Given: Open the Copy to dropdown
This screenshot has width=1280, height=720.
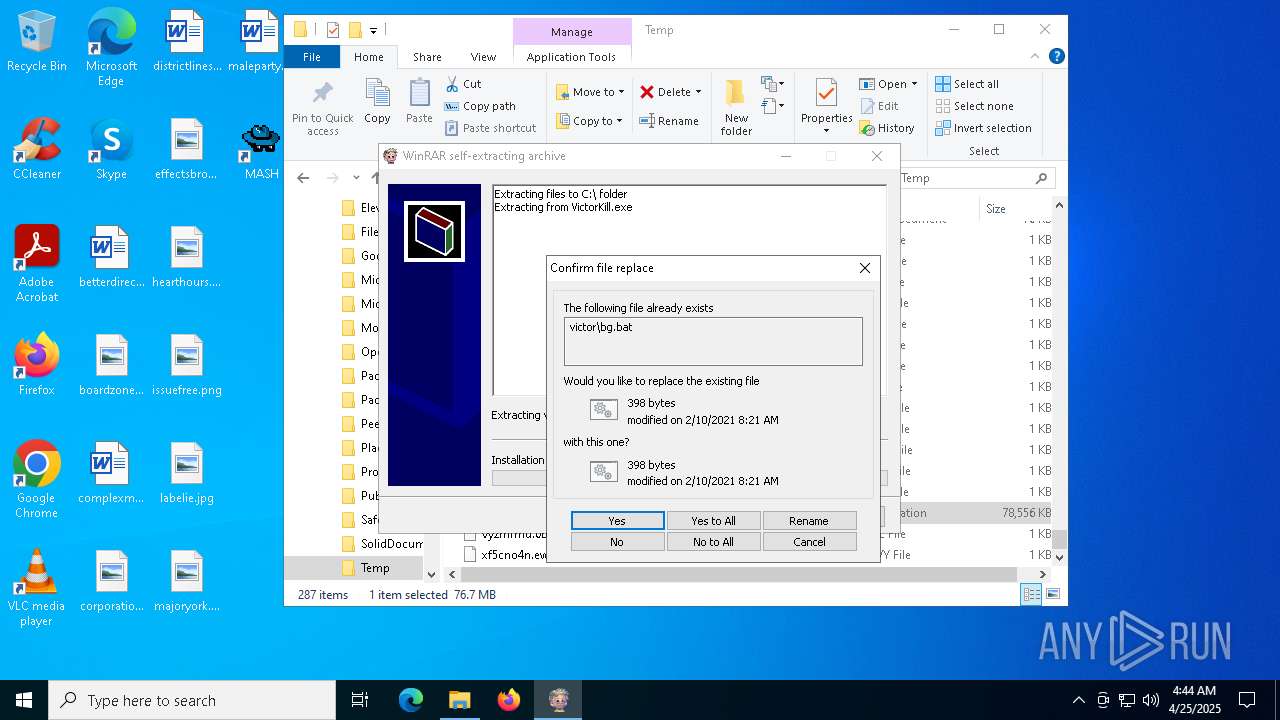Looking at the screenshot, I should click(589, 121).
